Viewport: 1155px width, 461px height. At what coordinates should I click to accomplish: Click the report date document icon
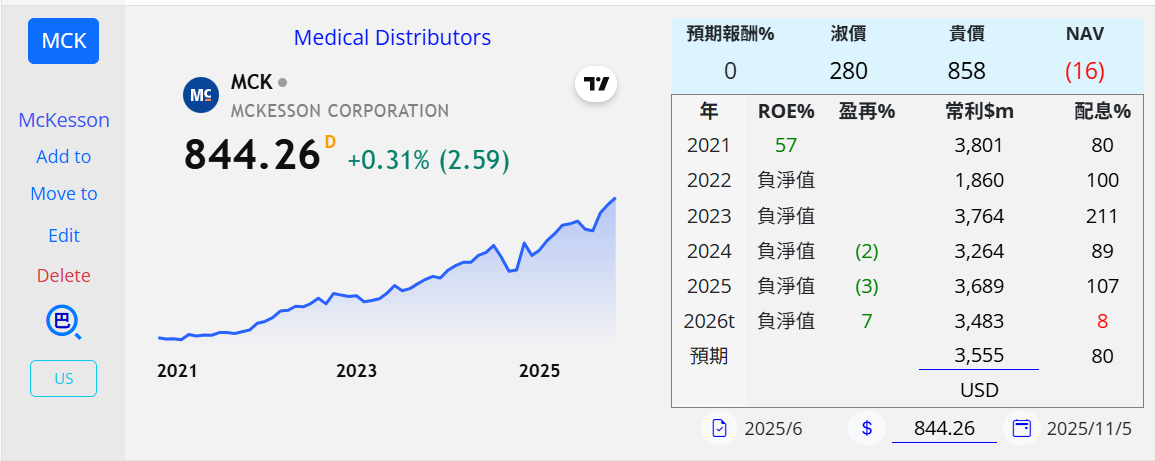click(x=719, y=428)
